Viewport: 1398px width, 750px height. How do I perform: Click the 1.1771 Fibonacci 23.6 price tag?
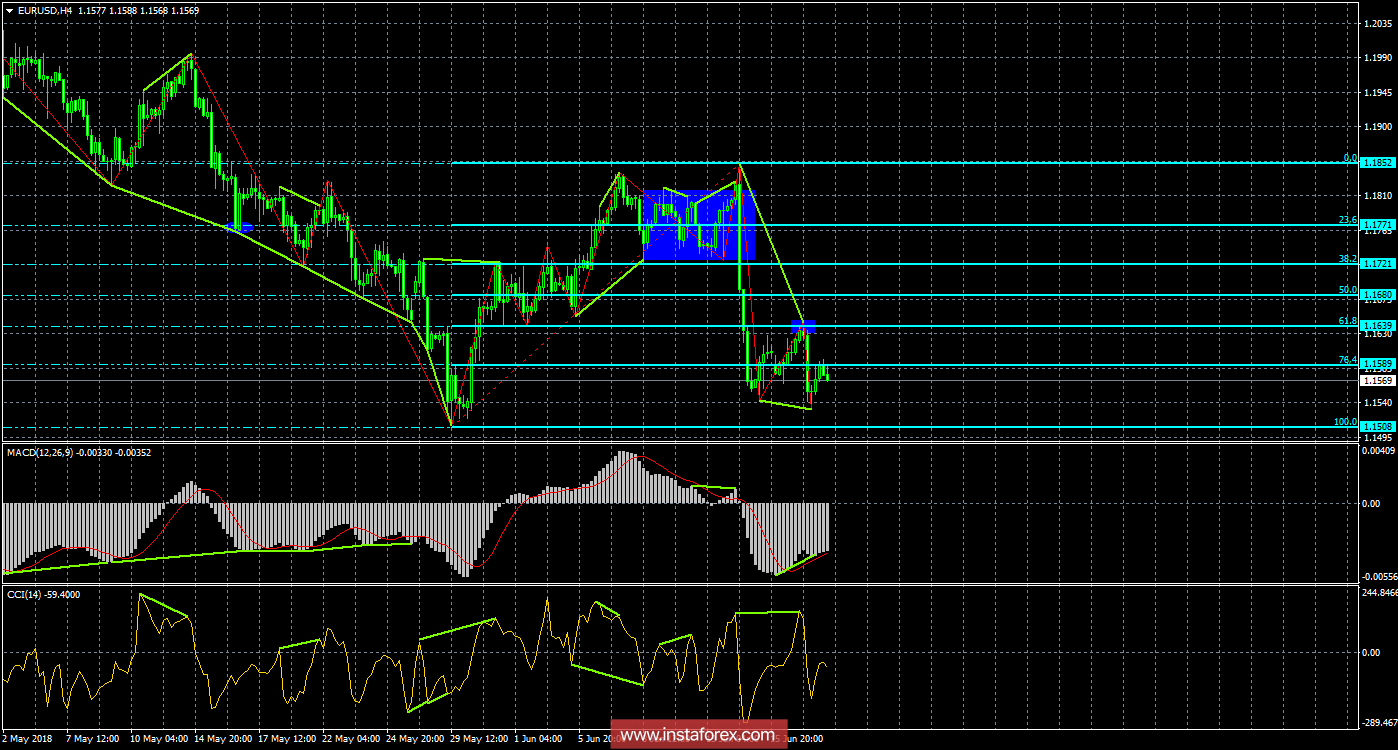tap(1377, 226)
